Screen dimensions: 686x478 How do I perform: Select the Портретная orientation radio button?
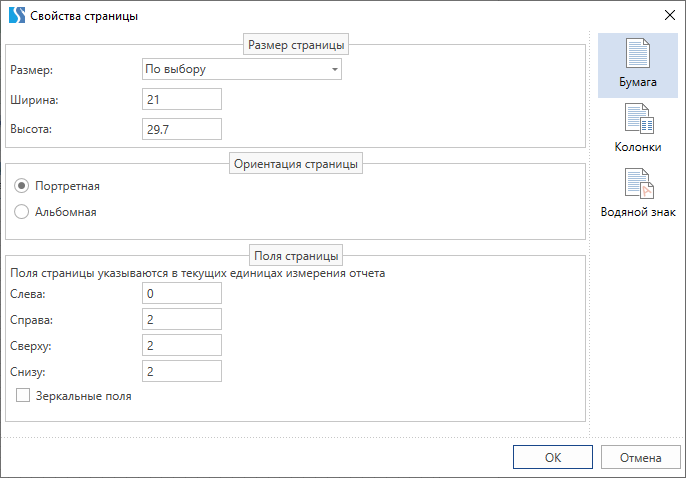[22, 186]
